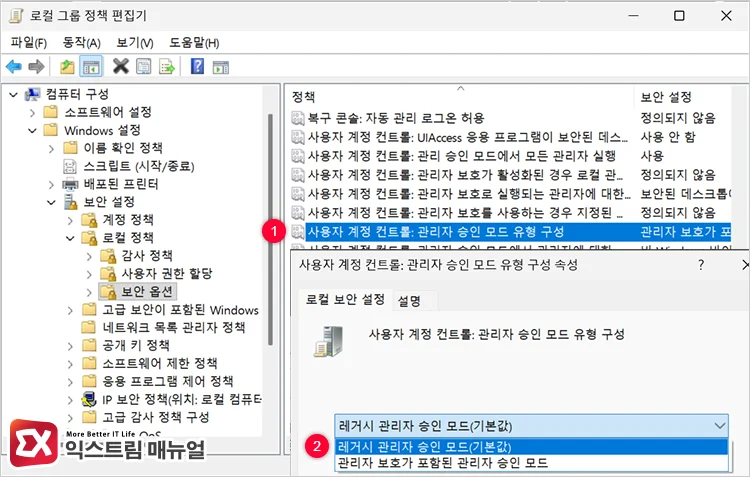This screenshot has height=477, width=750.
Task: Click the IP 보안 정책 icon
Action: (x=89, y=399)
